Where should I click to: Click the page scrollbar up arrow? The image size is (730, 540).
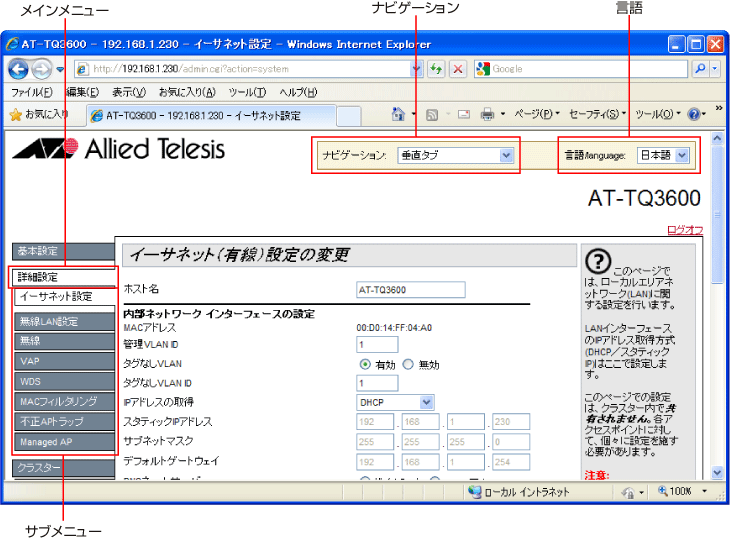click(x=717, y=139)
